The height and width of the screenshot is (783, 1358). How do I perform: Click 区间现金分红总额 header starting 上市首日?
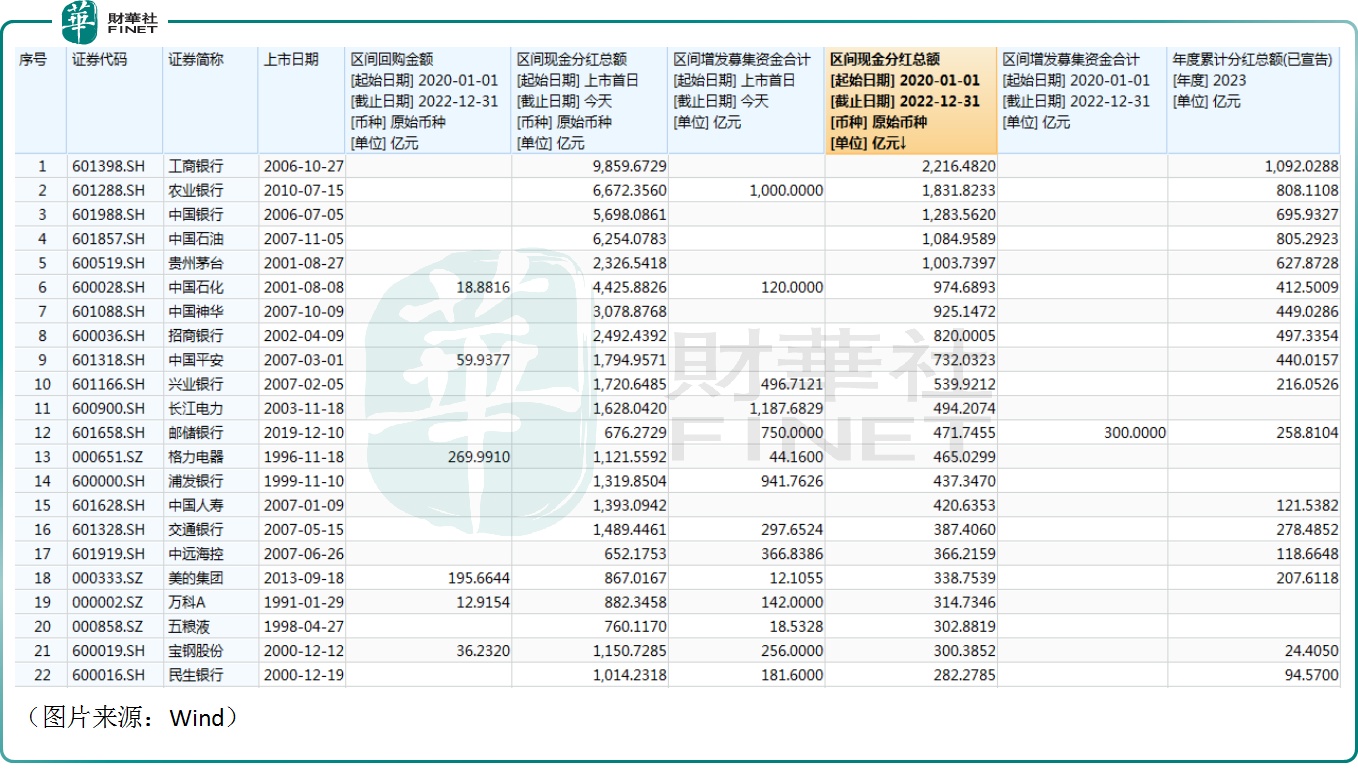coord(590,101)
